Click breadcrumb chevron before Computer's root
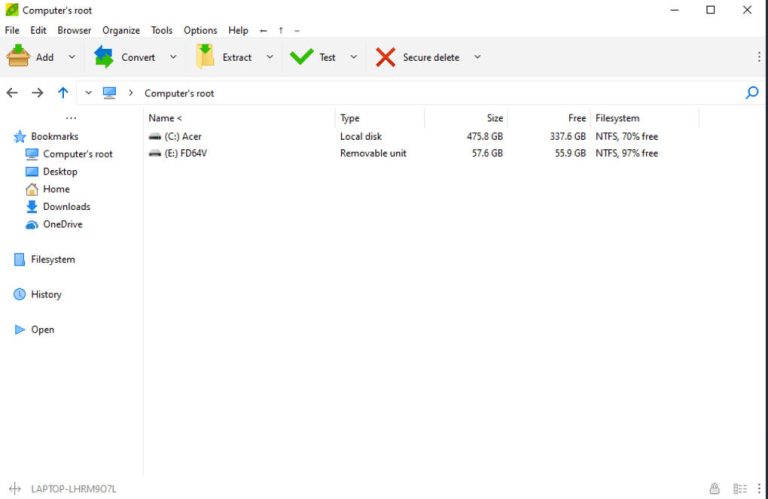This screenshot has width=768, height=499. click(x=131, y=93)
